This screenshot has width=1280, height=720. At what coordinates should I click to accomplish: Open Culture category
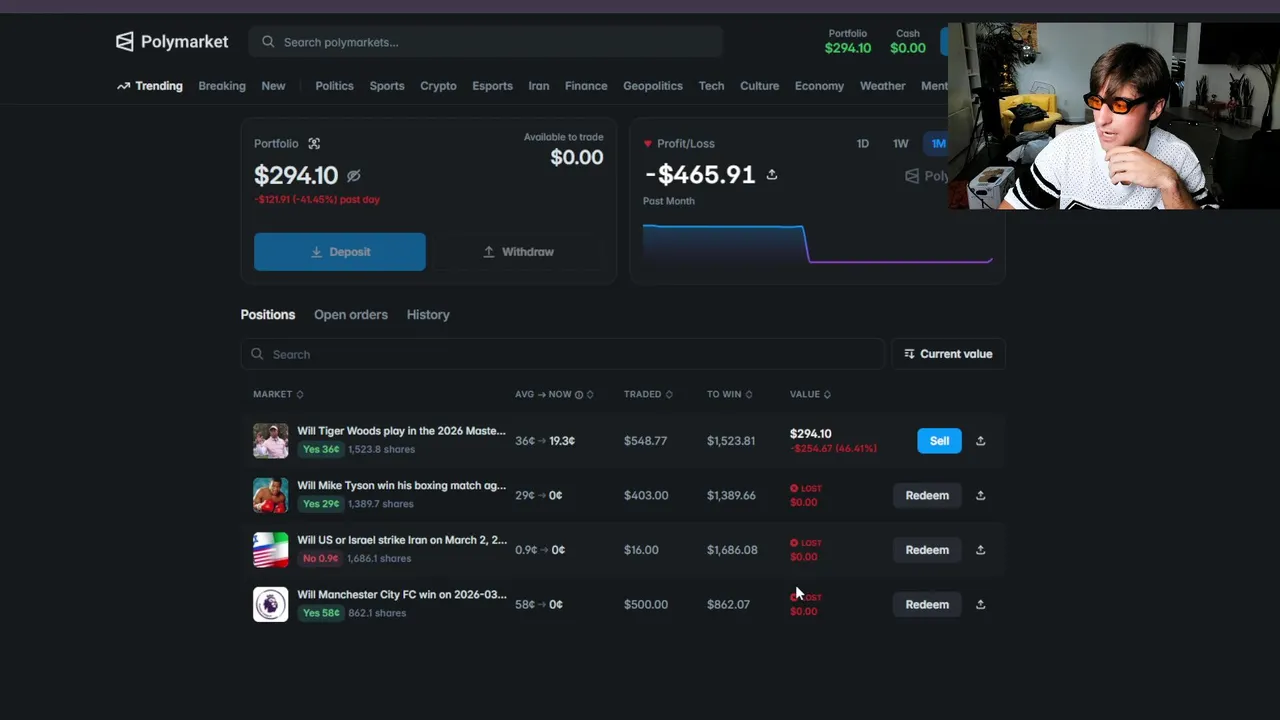(759, 86)
